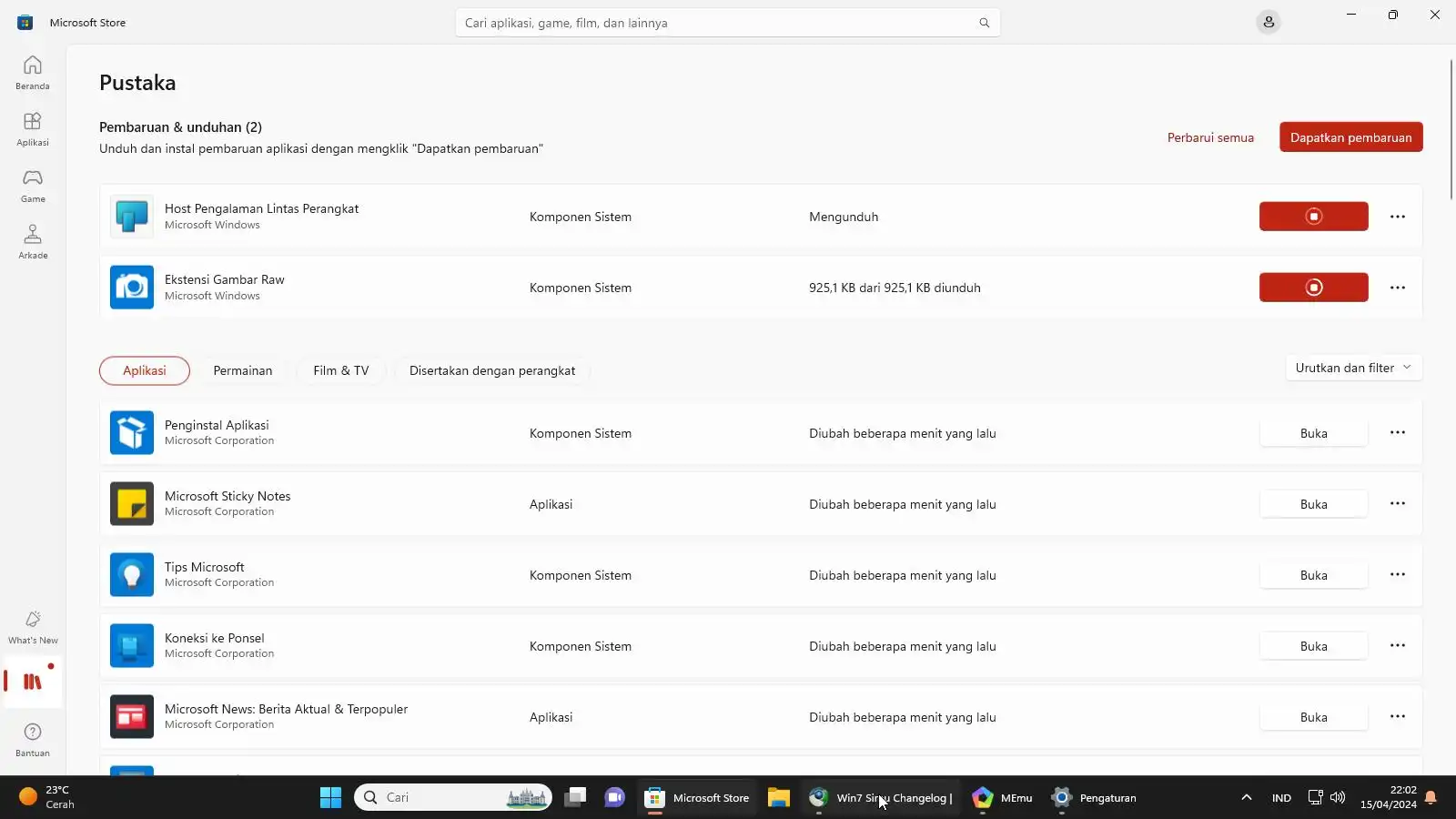Click Microsoft News app icon
Screen dimensions: 1456x819
[132, 717]
